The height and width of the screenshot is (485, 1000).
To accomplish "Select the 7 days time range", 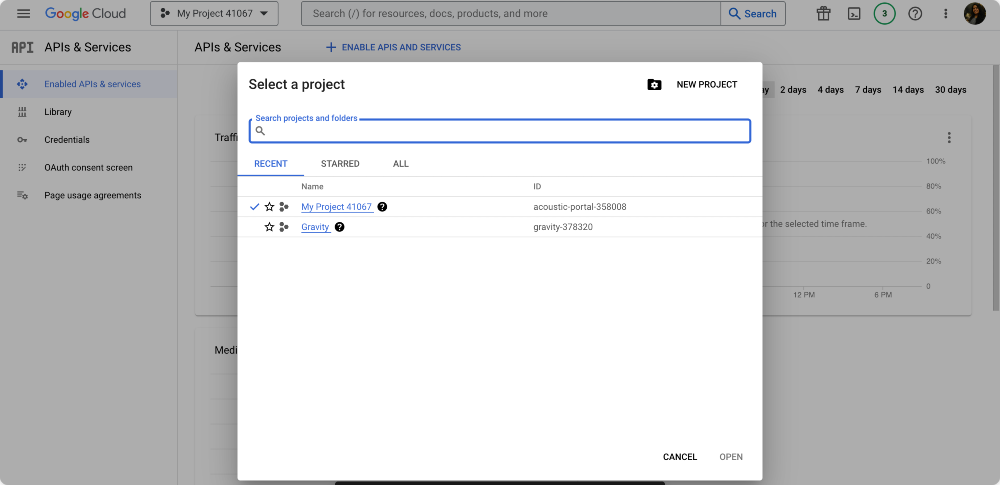I will (868, 90).
